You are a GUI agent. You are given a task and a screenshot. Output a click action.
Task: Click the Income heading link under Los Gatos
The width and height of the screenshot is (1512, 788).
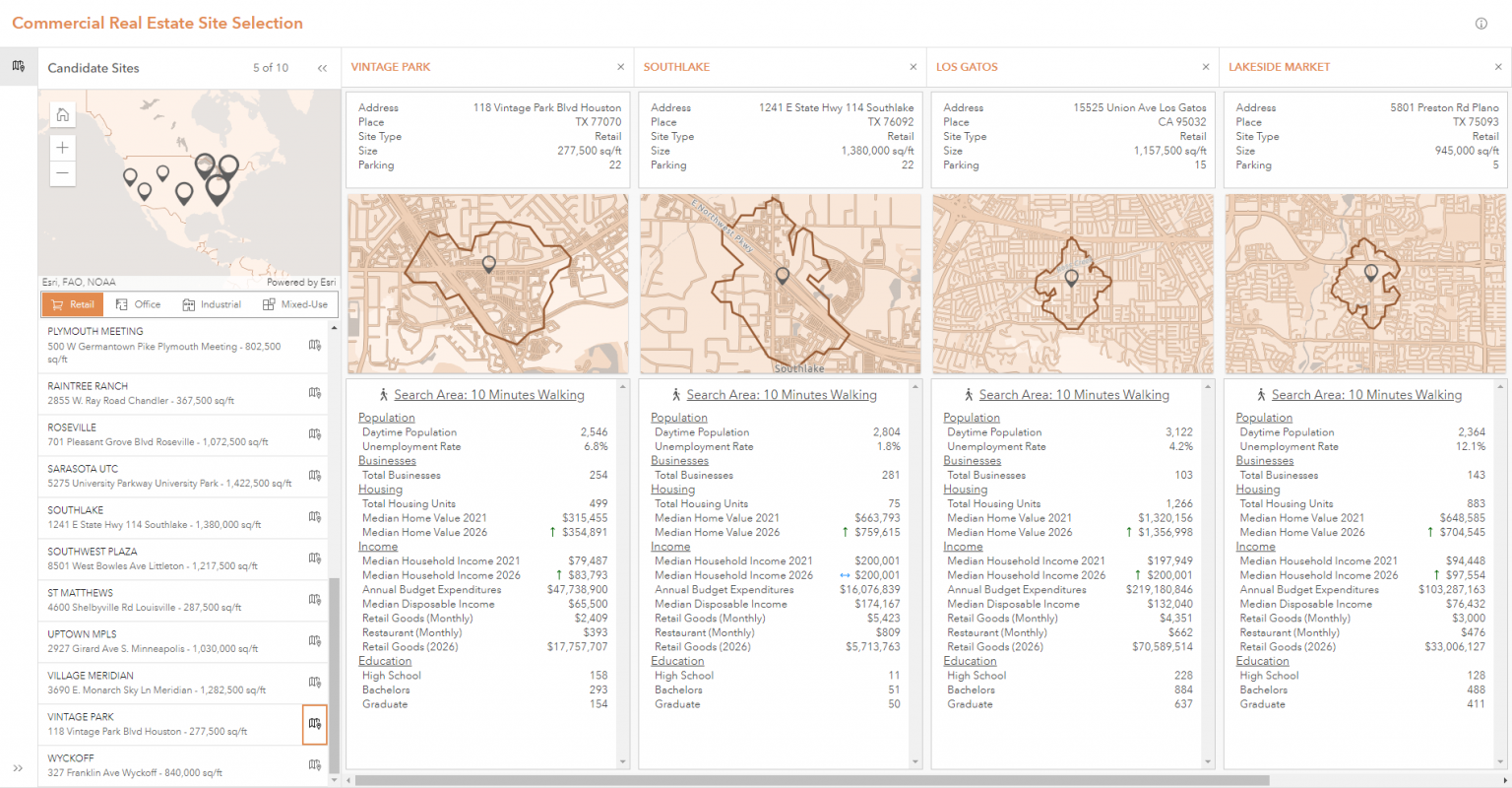point(963,546)
